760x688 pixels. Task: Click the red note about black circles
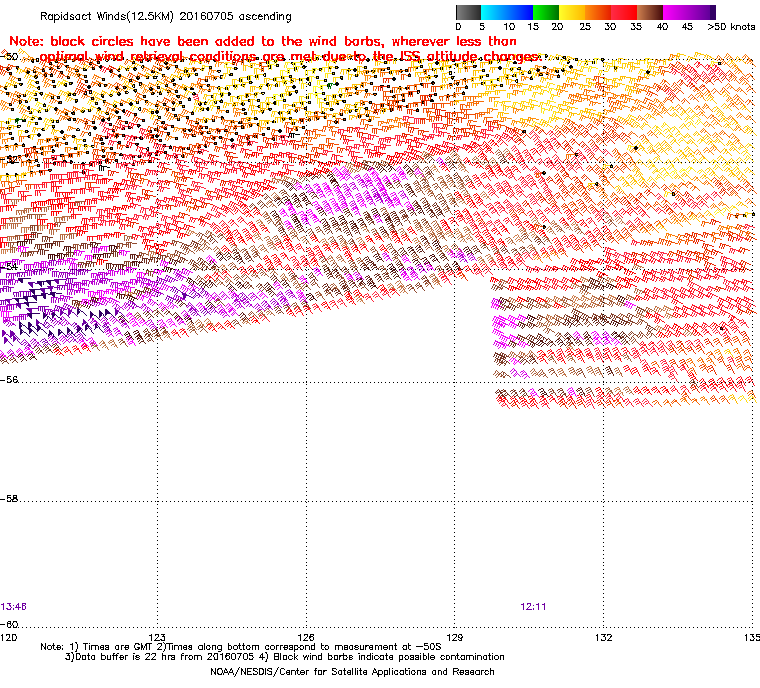point(274,49)
